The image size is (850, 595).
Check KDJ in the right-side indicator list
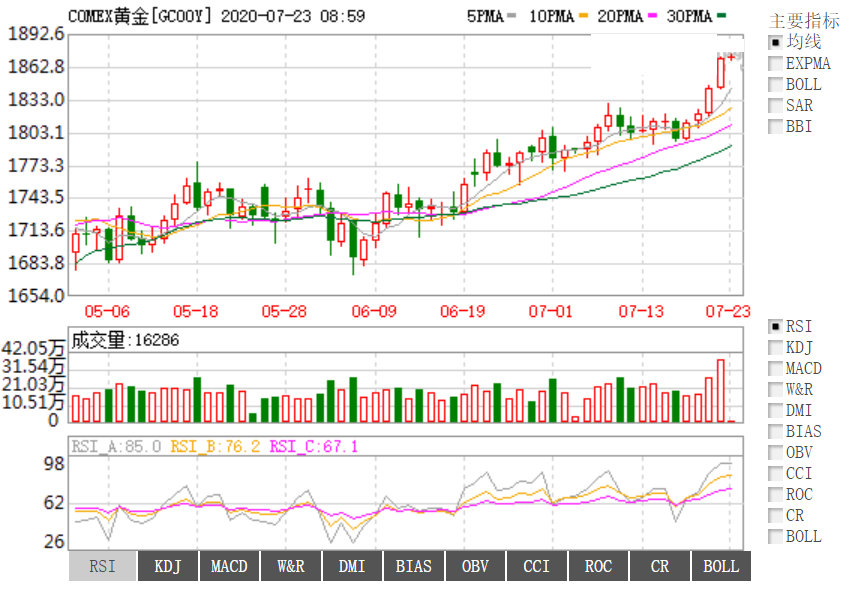pos(775,347)
